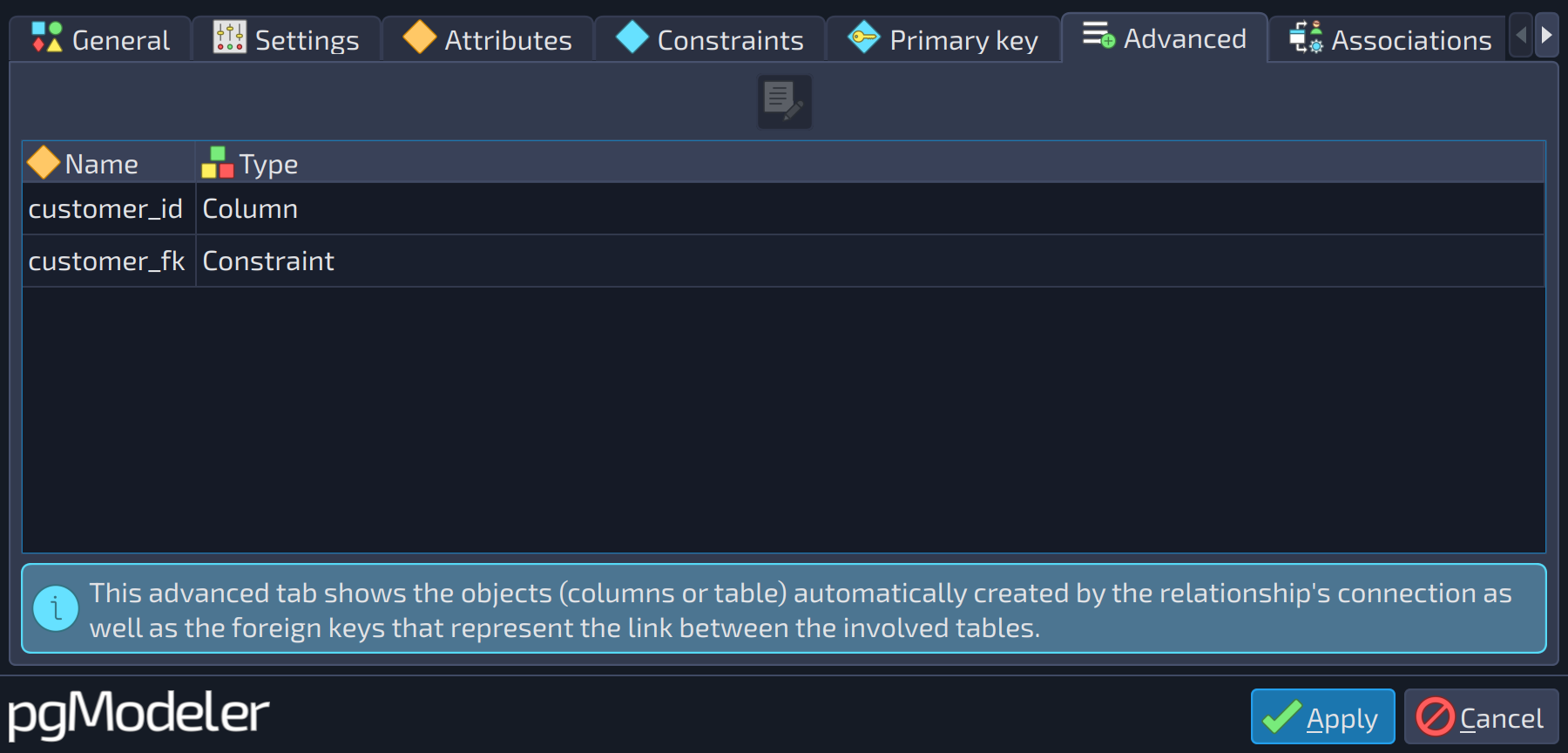
Task: Apply the relationship changes
Action: [x=1322, y=716]
